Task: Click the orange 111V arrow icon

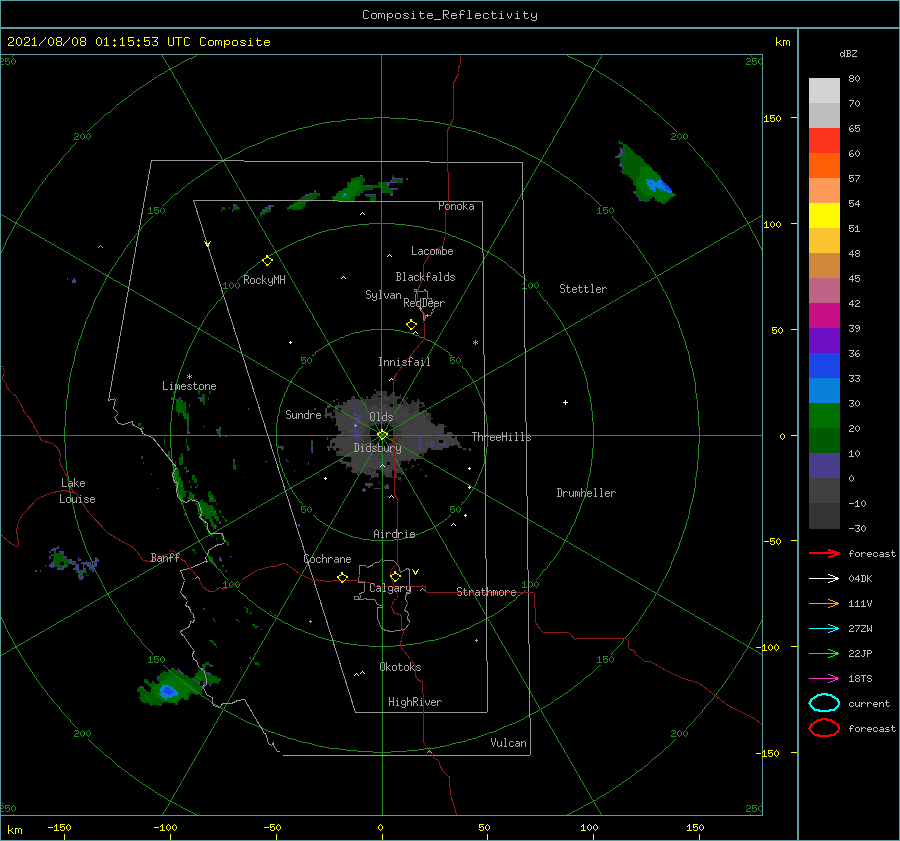Action: pyautogui.click(x=824, y=603)
